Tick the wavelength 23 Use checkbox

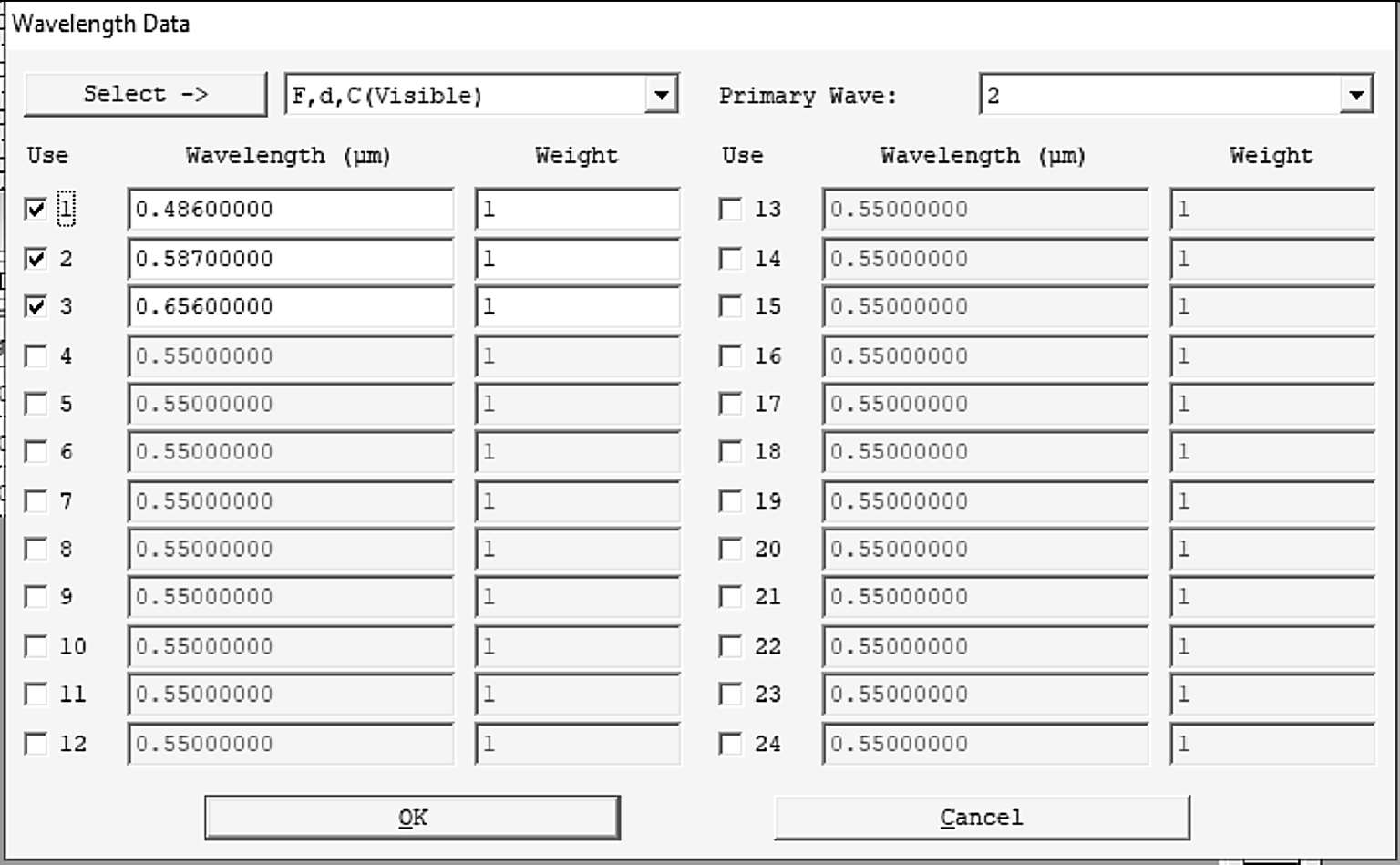[x=730, y=695]
